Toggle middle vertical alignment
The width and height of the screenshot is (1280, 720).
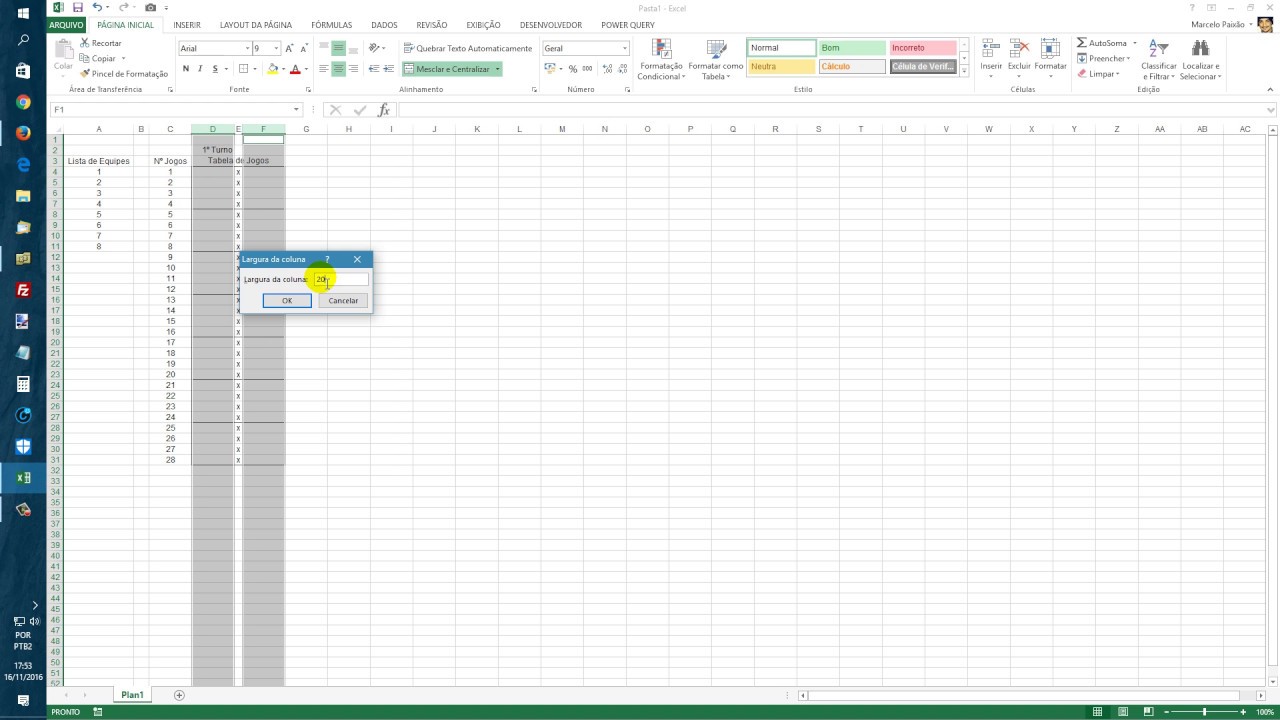(x=338, y=48)
